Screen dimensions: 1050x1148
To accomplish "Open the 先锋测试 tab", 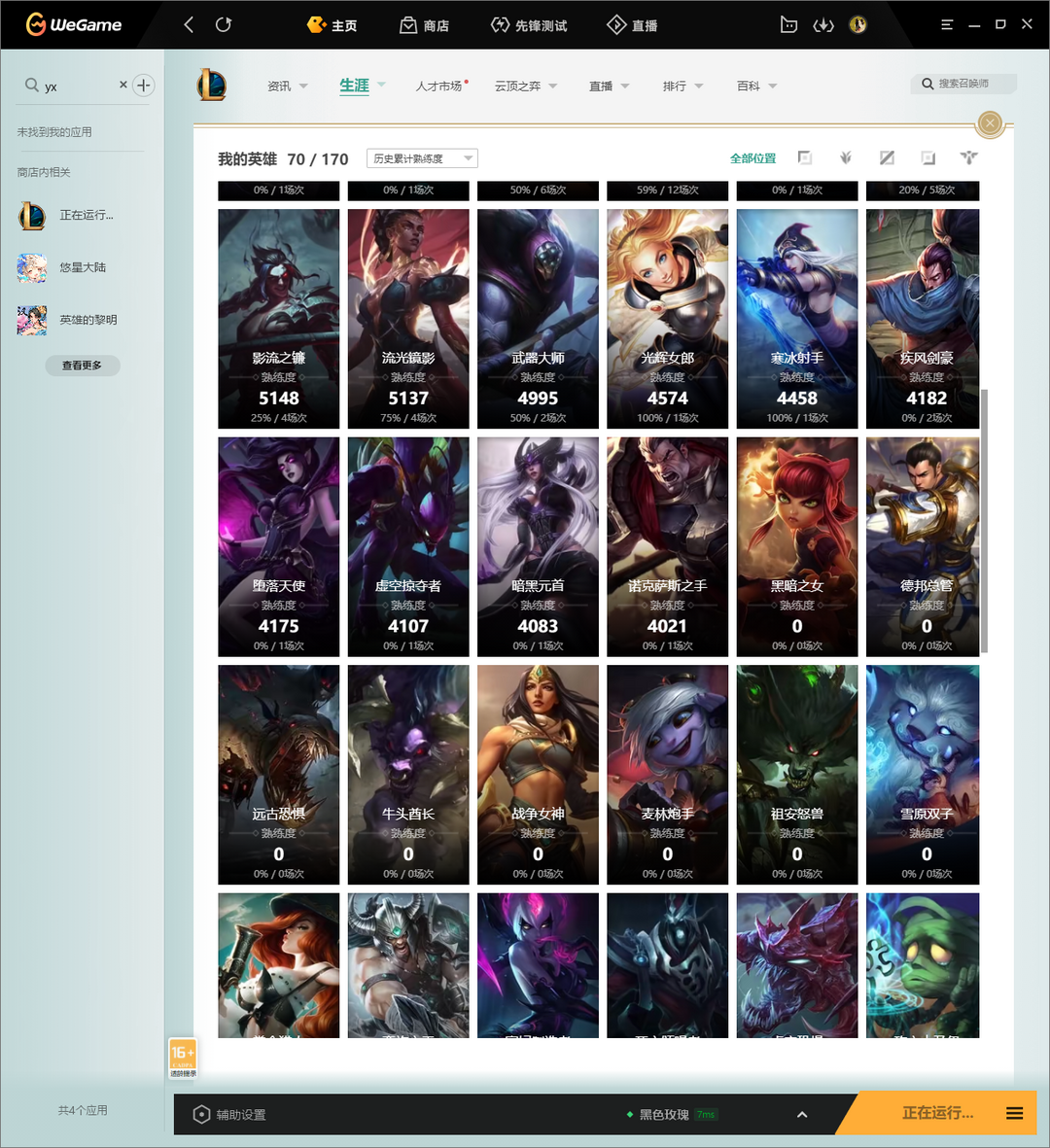I will tap(529, 25).
